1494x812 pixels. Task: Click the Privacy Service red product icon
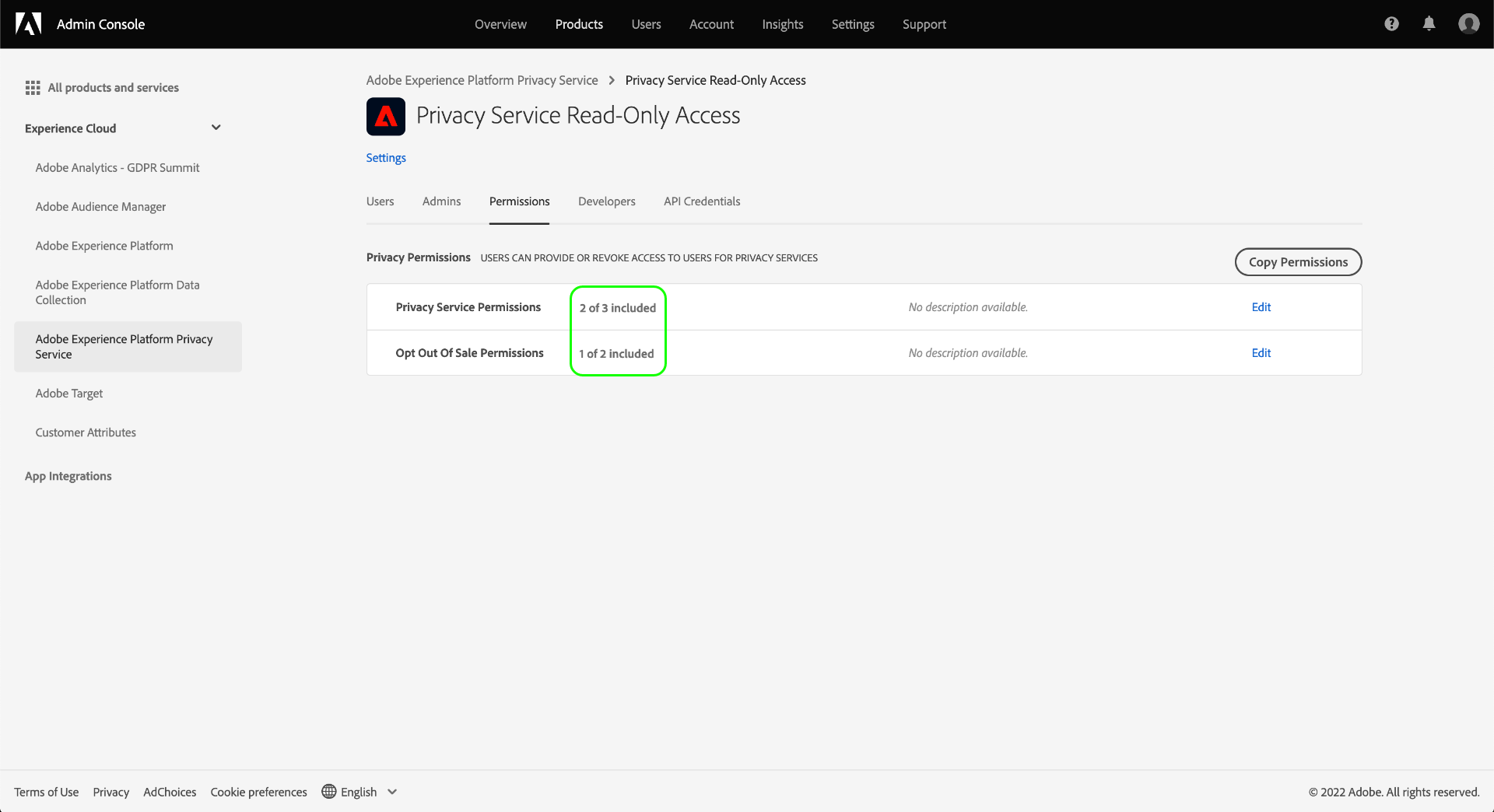click(x=386, y=117)
